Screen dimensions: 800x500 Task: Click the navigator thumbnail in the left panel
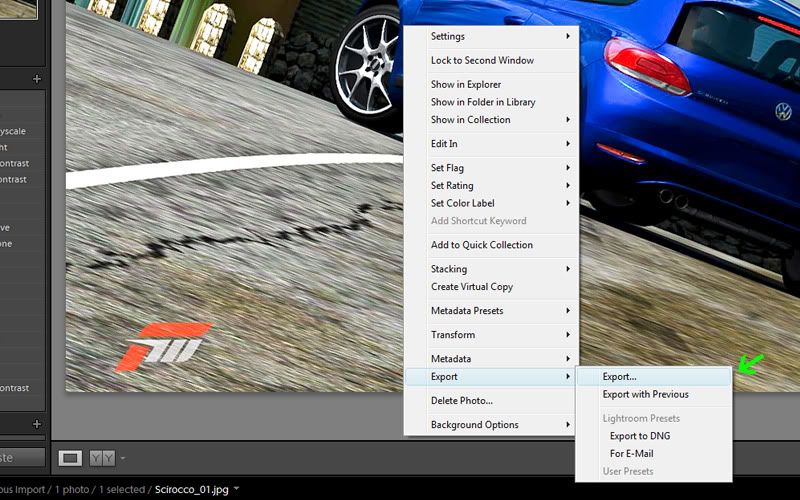(18, 9)
